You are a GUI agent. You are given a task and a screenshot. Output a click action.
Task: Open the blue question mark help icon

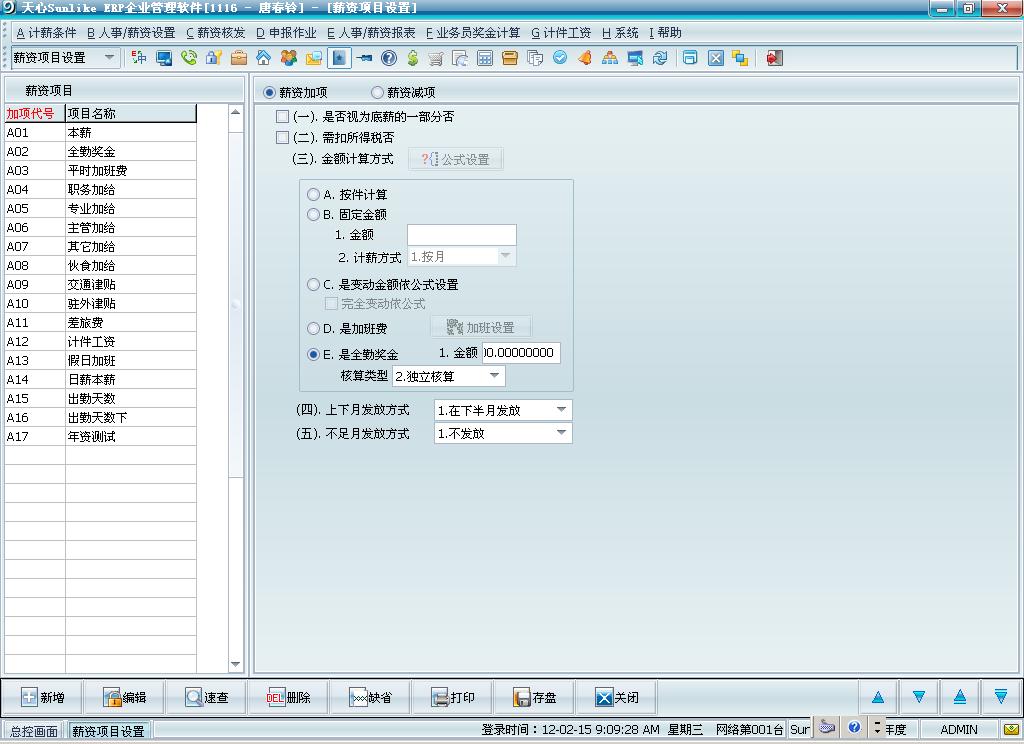pos(389,58)
